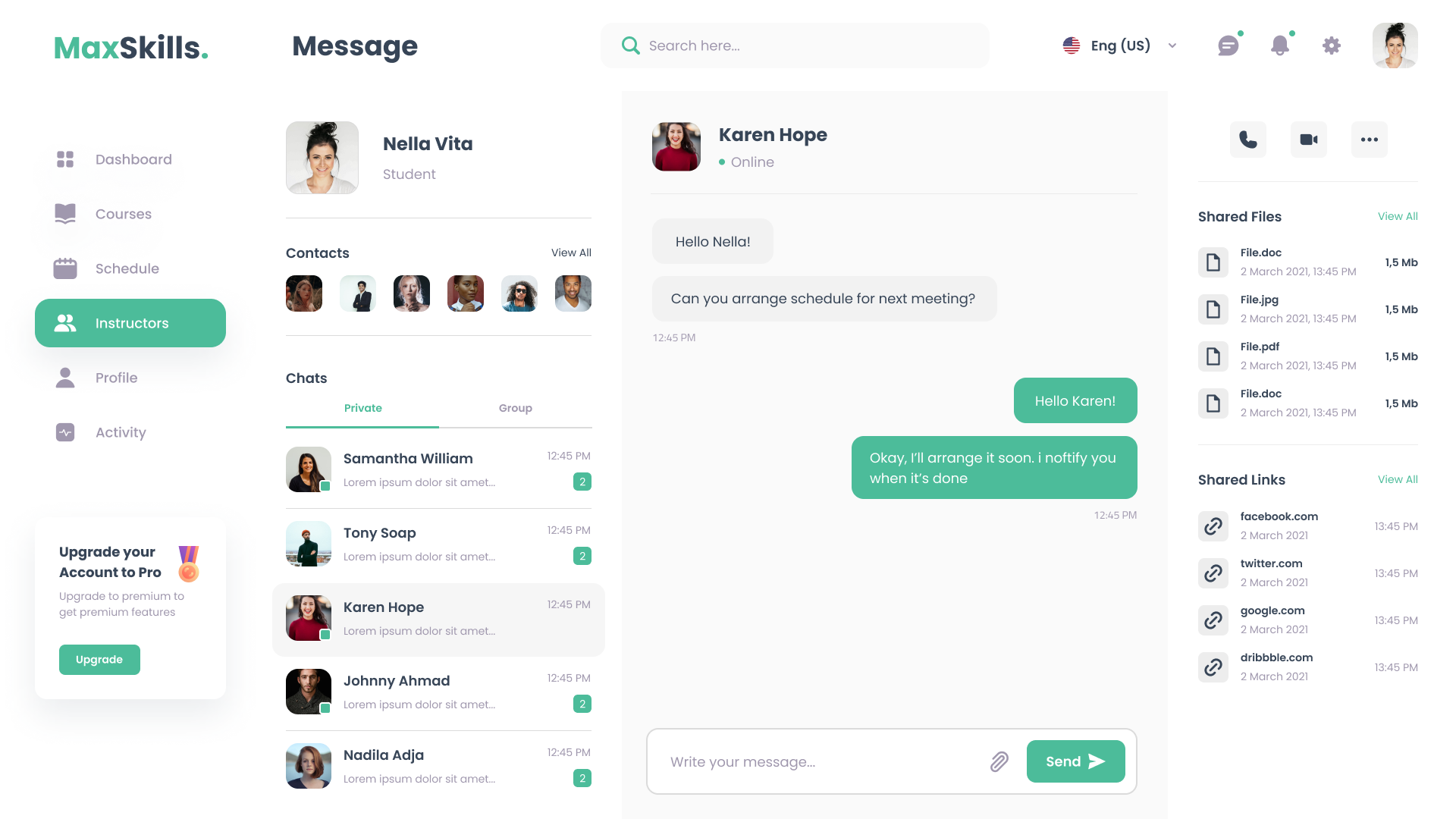Image resolution: width=1456 pixels, height=819 pixels.
Task: Open the File.pdf document icon
Action: [1213, 356]
